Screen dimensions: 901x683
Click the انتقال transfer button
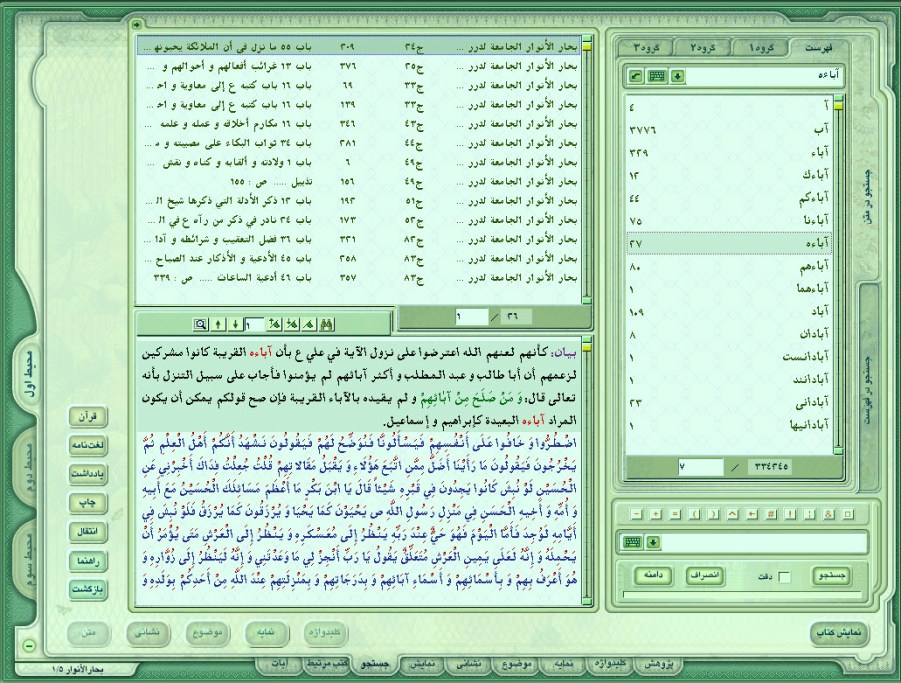[x=88, y=532]
